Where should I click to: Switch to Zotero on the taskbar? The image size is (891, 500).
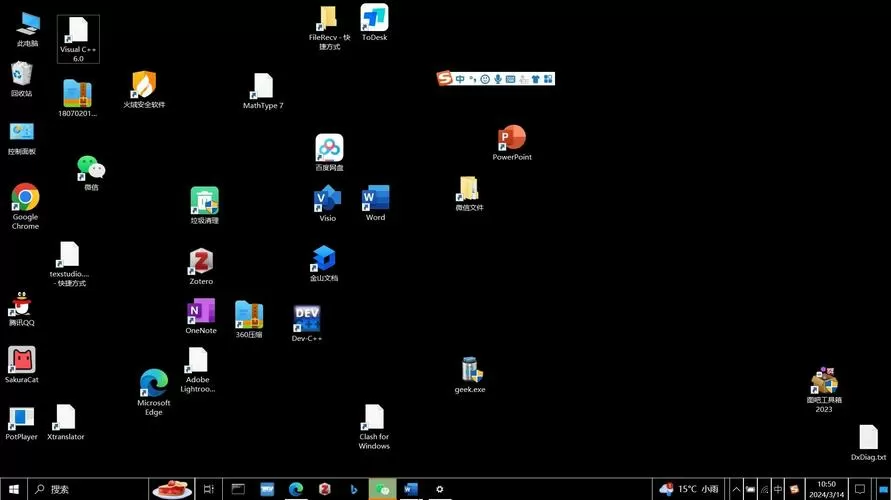[324, 489]
